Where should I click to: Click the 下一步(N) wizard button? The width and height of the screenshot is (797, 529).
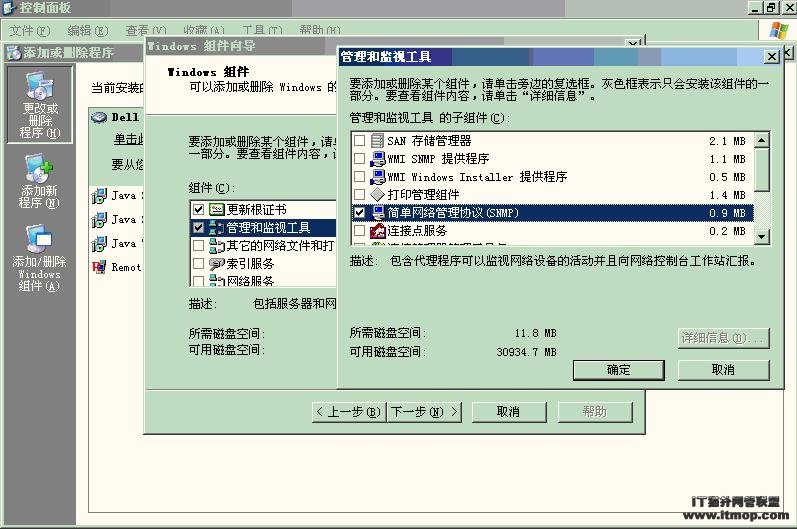point(424,412)
